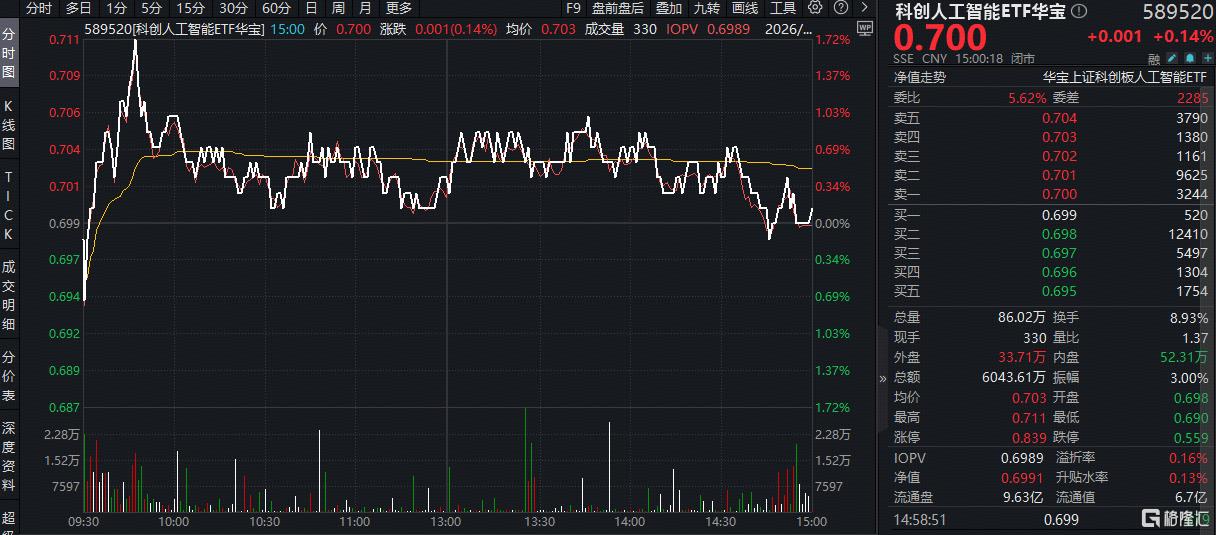Click 换手 value 8.93%

pyautogui.click(x=1189, y=317)
